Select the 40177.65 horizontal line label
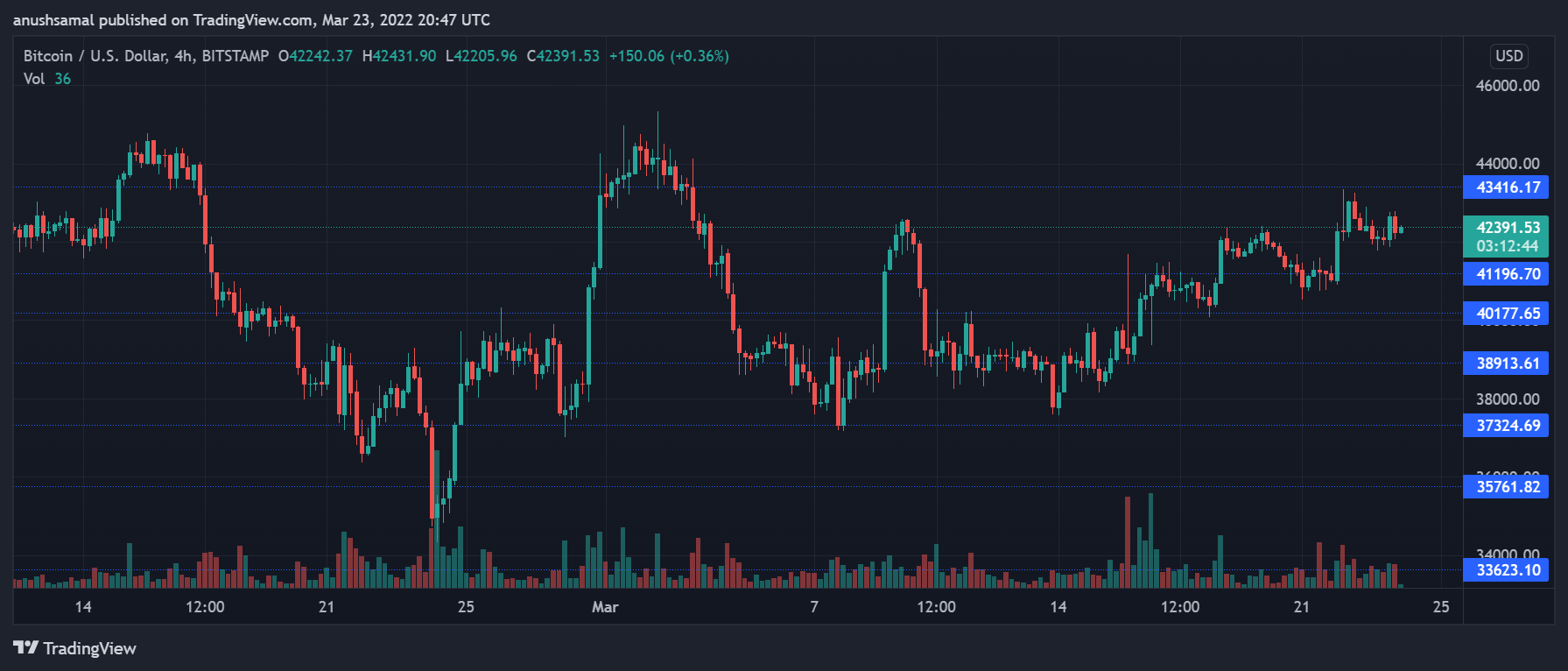1568x671 pixels. tap(1506, 314)
